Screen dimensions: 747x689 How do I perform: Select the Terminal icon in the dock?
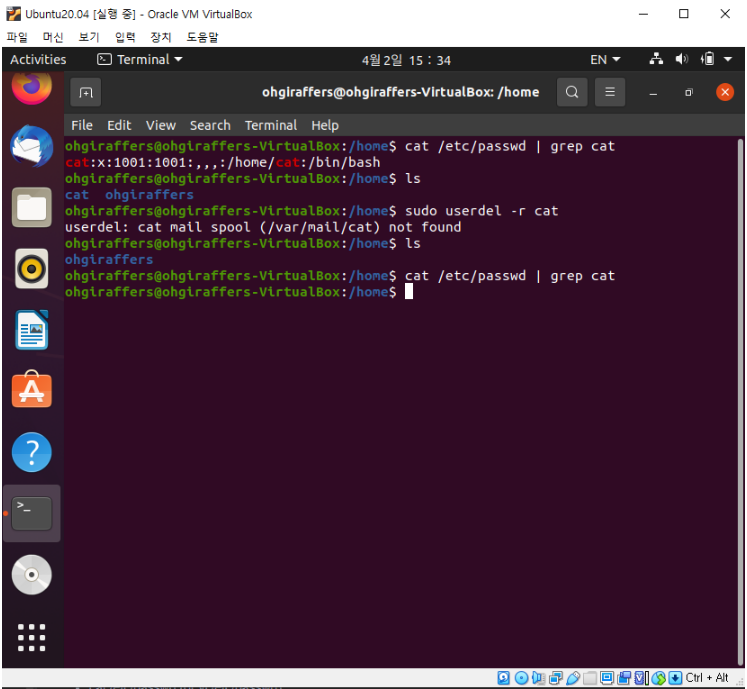[31, 513]
